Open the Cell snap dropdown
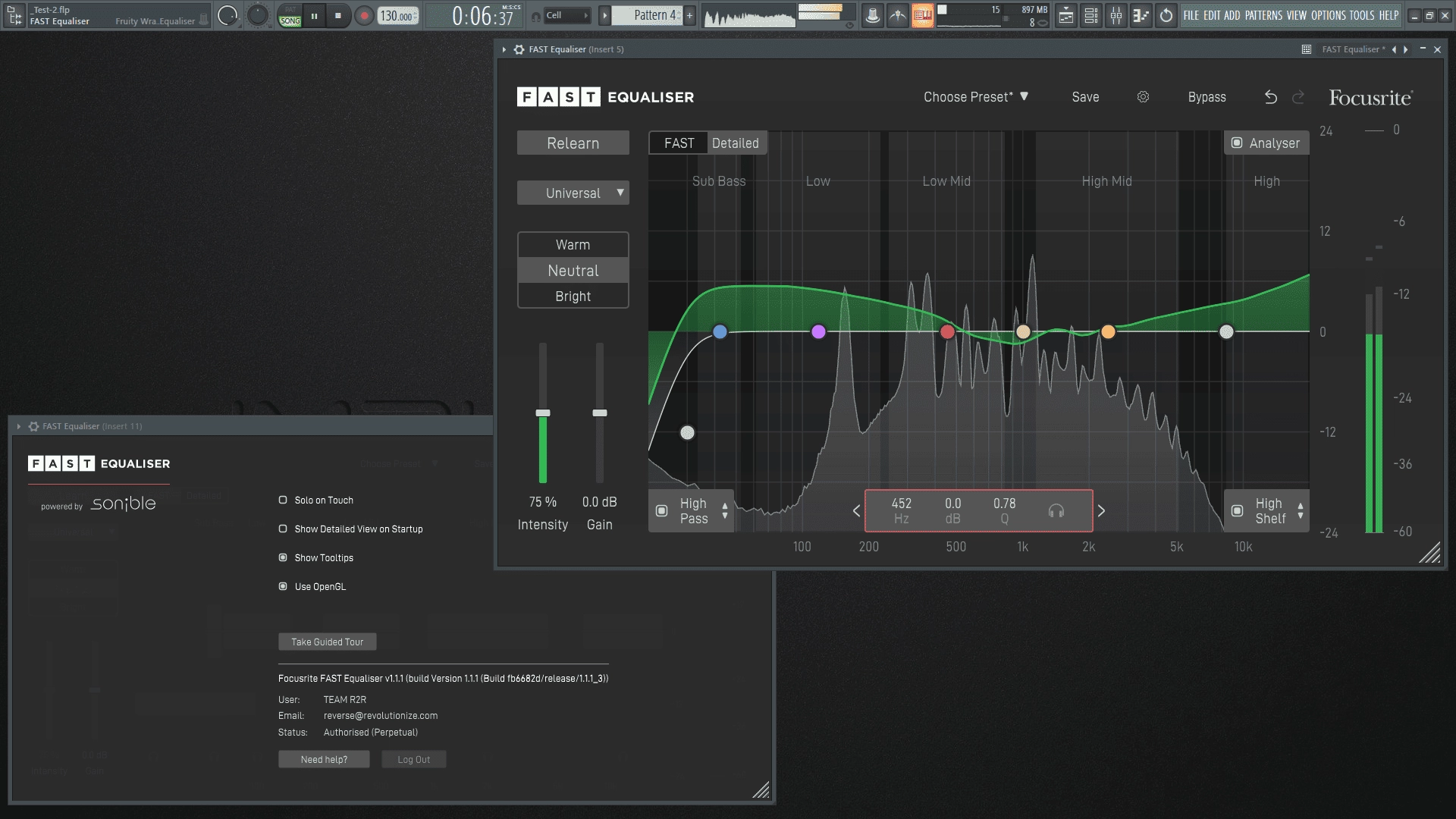The width and height of the screenshot is (1456, 819). pos(566,15)
